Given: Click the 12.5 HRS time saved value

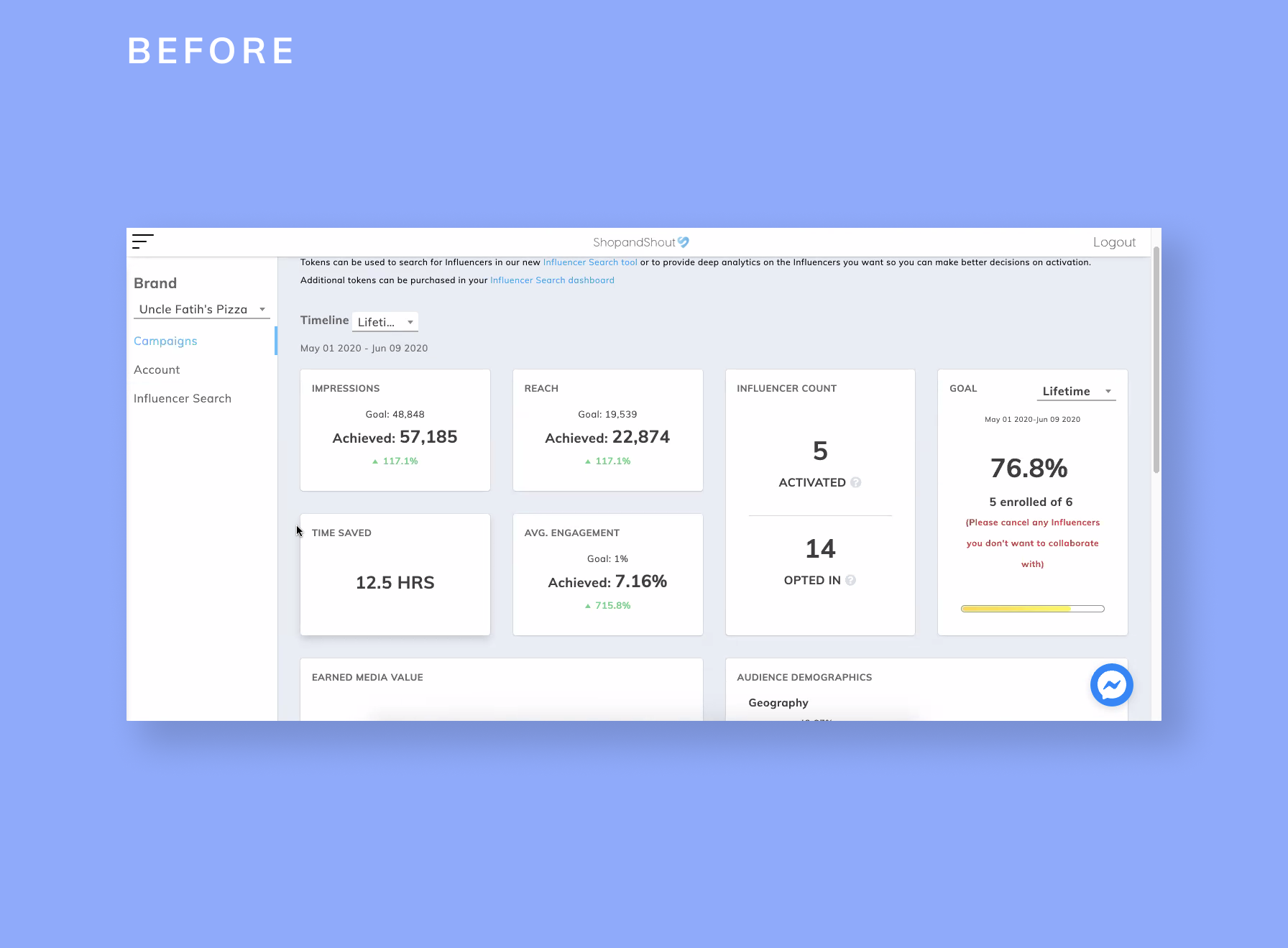Looking at the screenshot, I should click(x=395, y=582).
